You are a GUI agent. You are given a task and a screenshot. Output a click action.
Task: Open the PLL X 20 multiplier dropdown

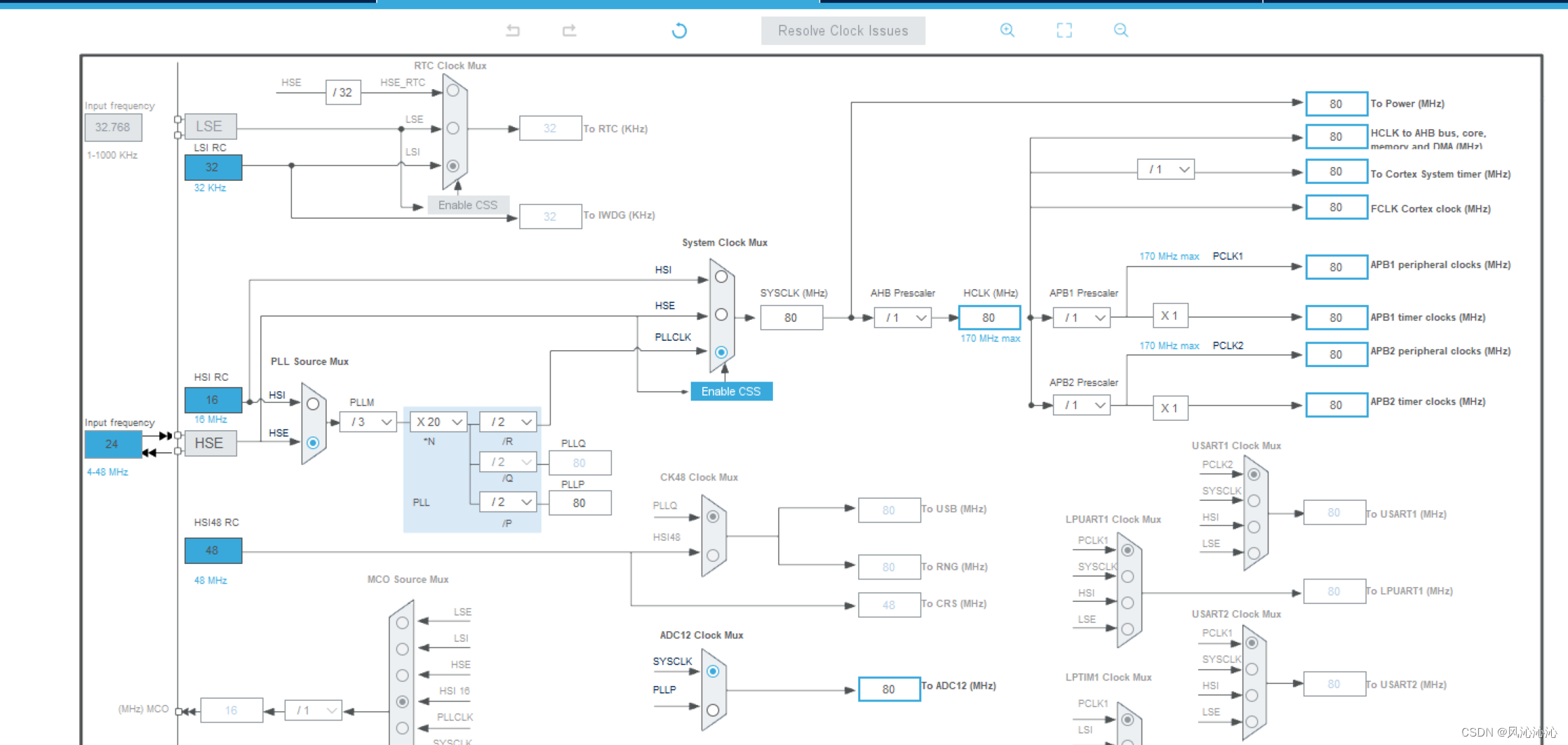[438, 422]
